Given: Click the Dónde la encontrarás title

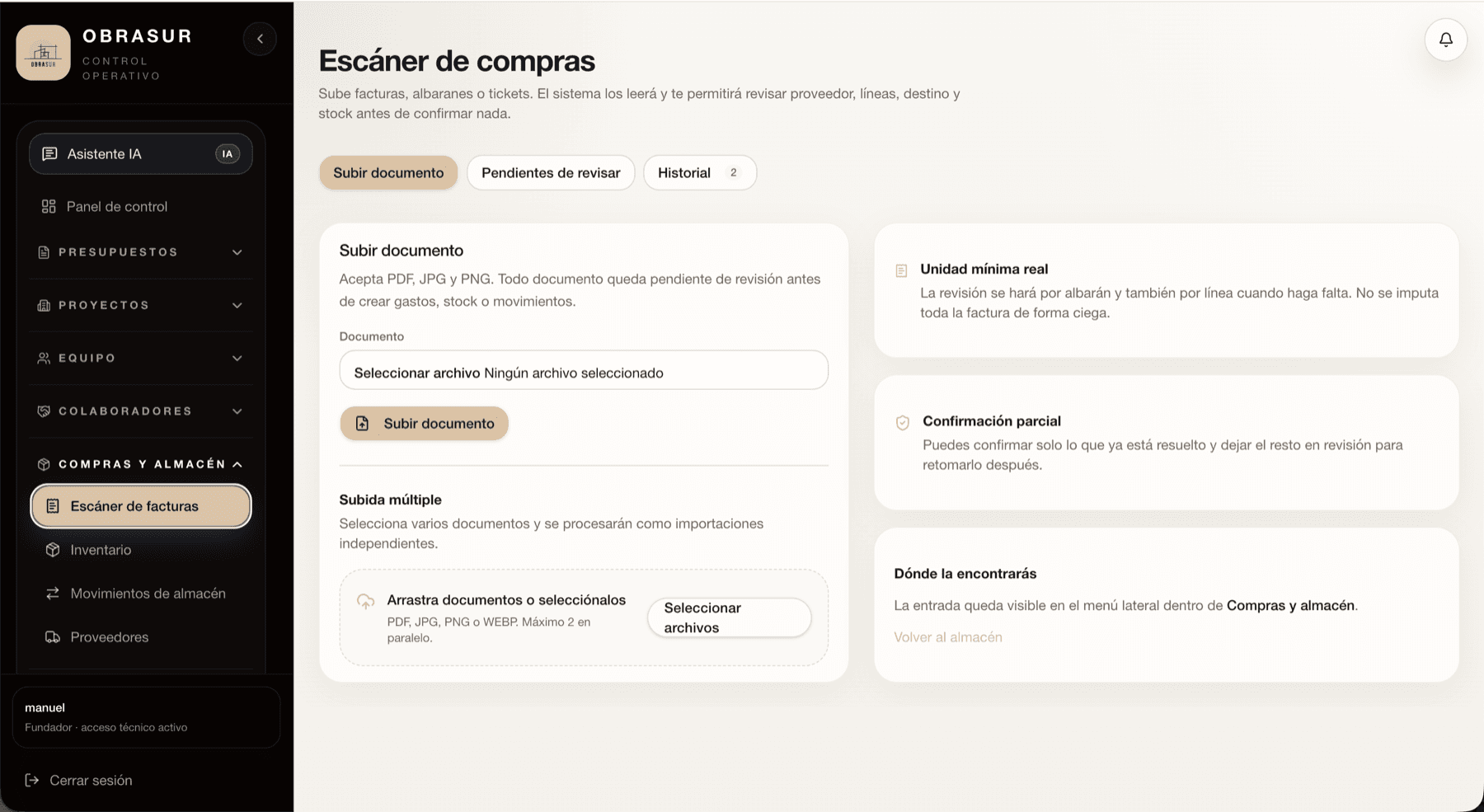Looking at the screenshot, I should point(965,574).
